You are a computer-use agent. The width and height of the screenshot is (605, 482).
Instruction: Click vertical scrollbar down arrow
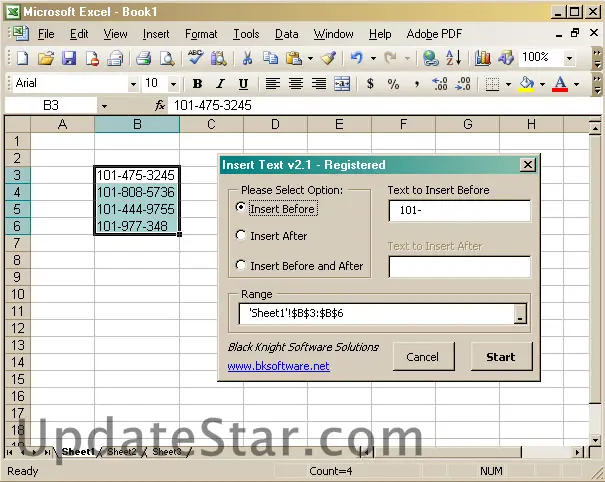click(595, 440)
